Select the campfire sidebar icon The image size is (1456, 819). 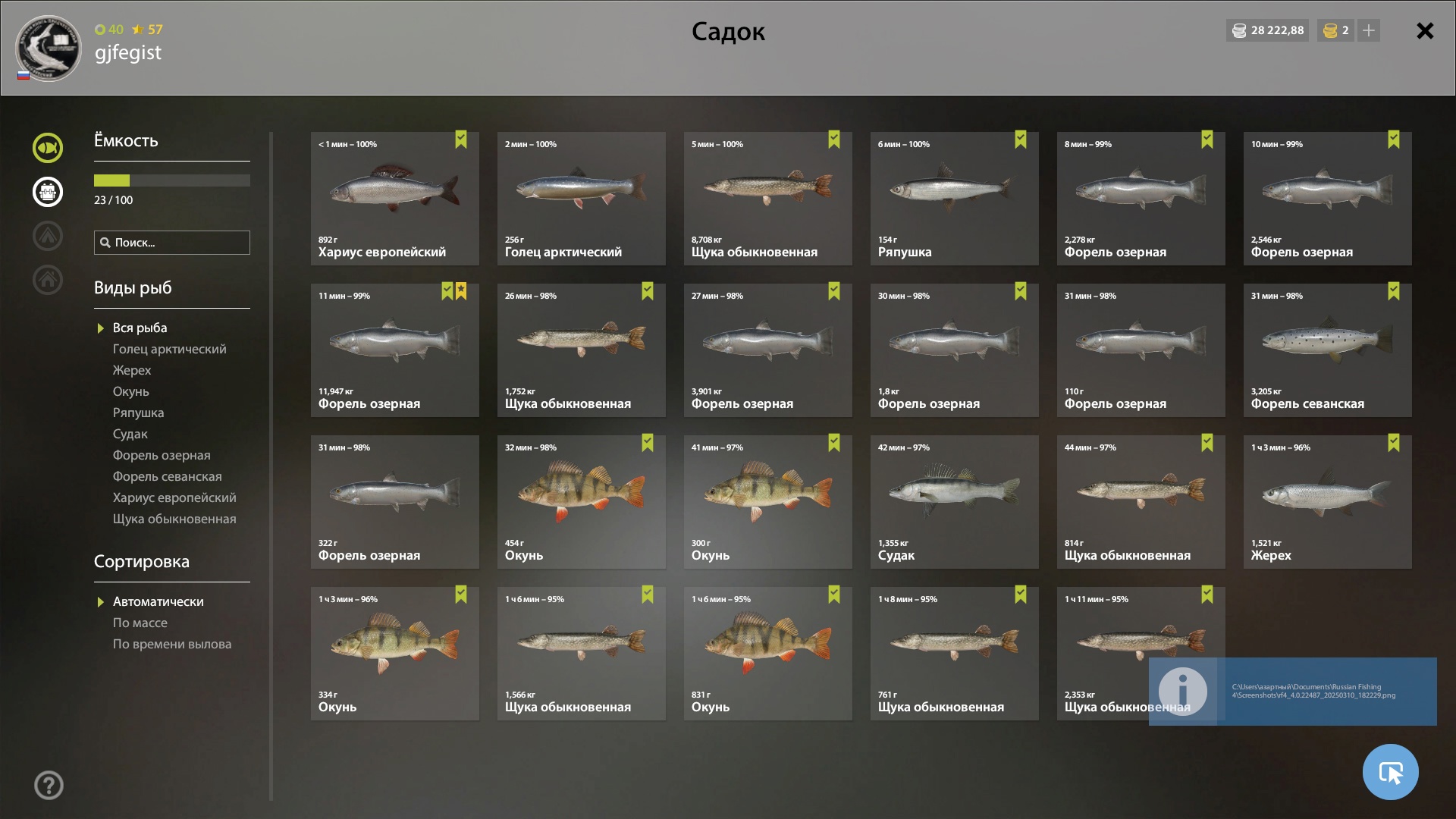[47, 236]
